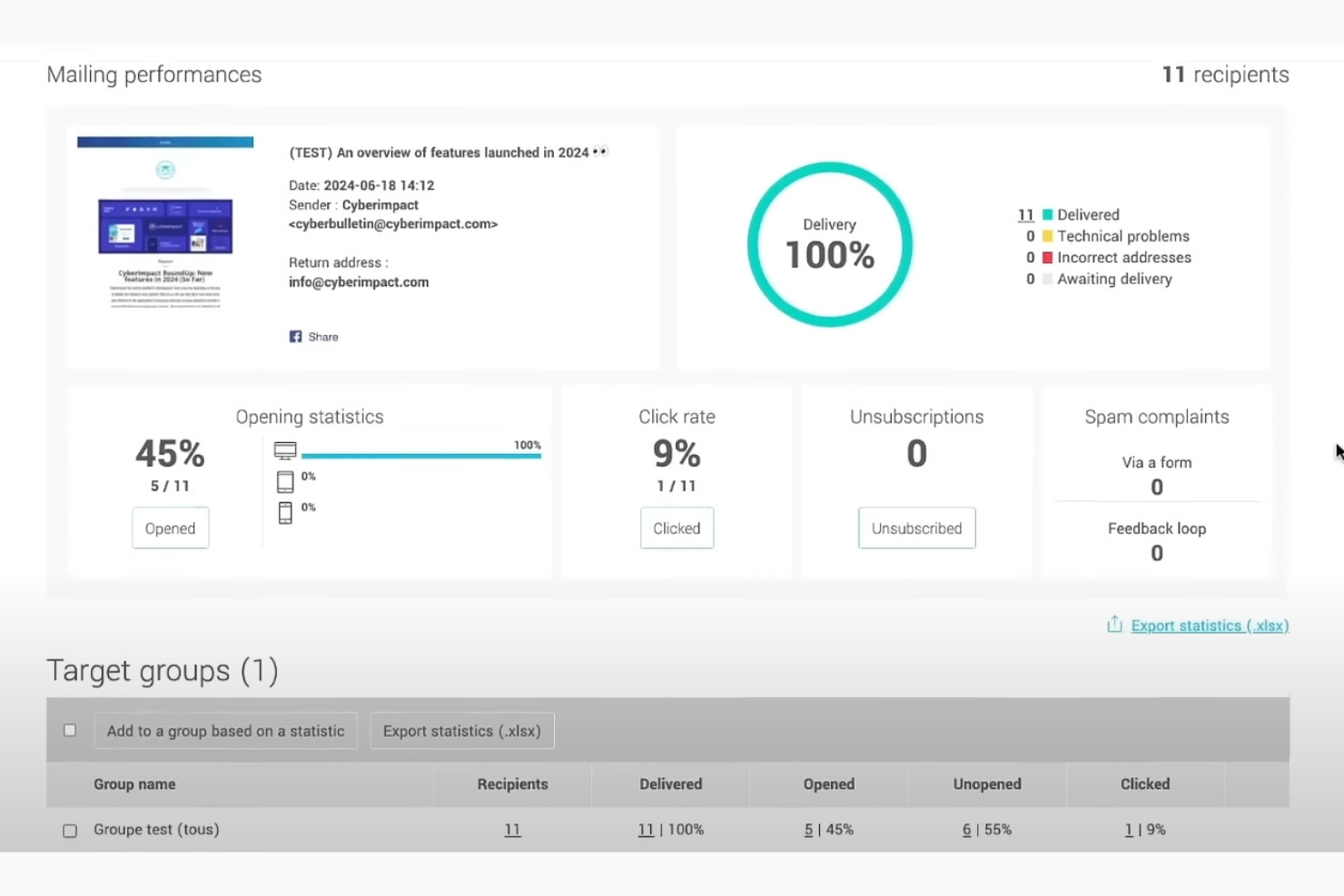The width and height of the screenshot is (1344, 896).
Task: Click the date 2024-06-18 14:12
Action: [x=379, y=185]
